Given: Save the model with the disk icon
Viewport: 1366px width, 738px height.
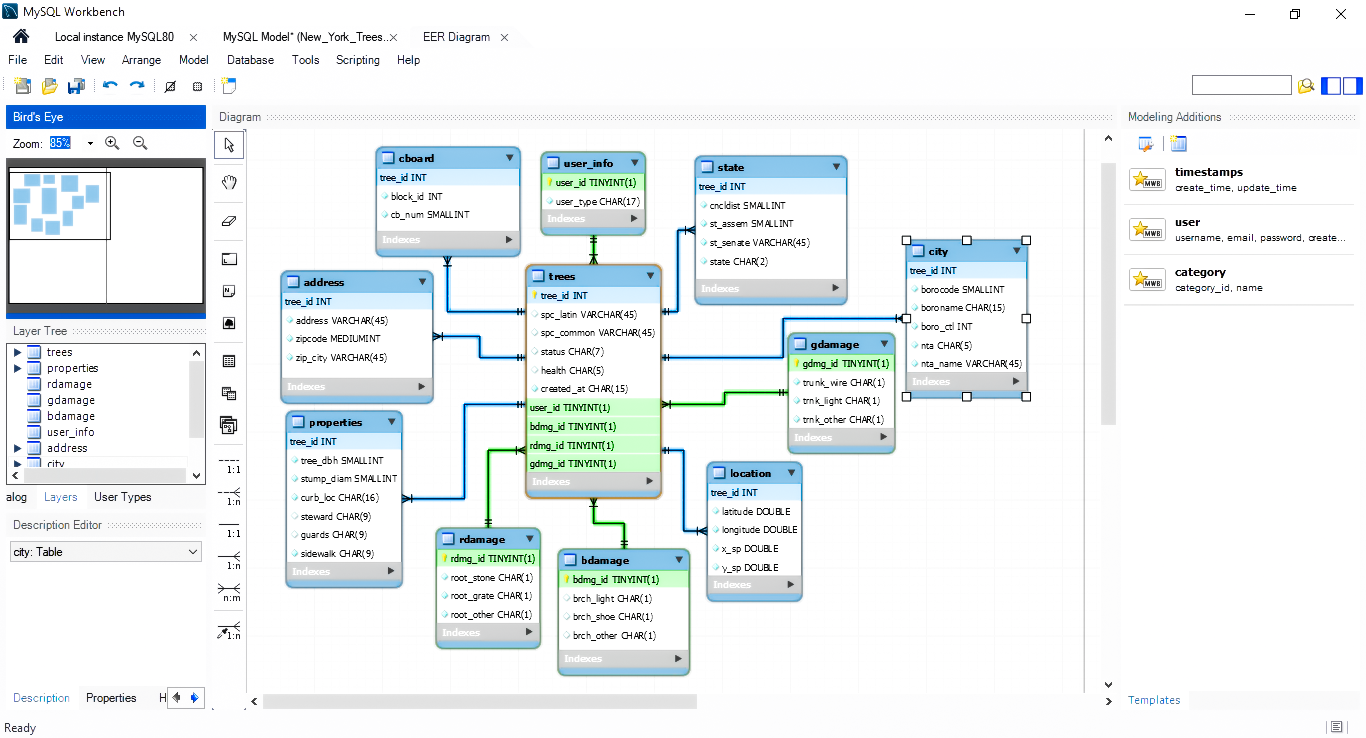Looking at the screenshot, I should (x=75, y=86).
